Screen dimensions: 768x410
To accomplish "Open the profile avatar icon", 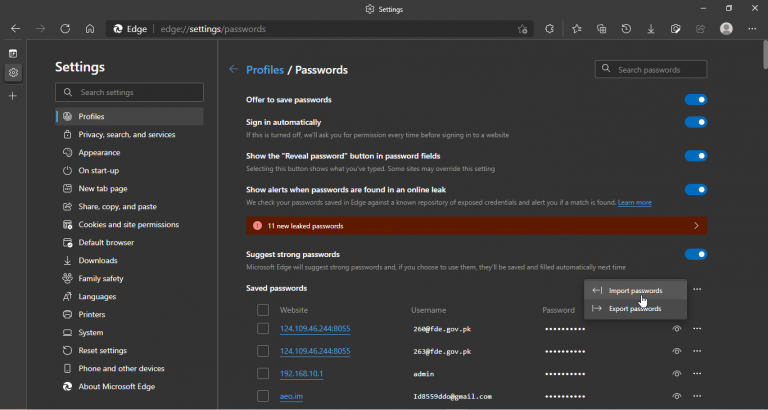I will [x=726, y=29].
